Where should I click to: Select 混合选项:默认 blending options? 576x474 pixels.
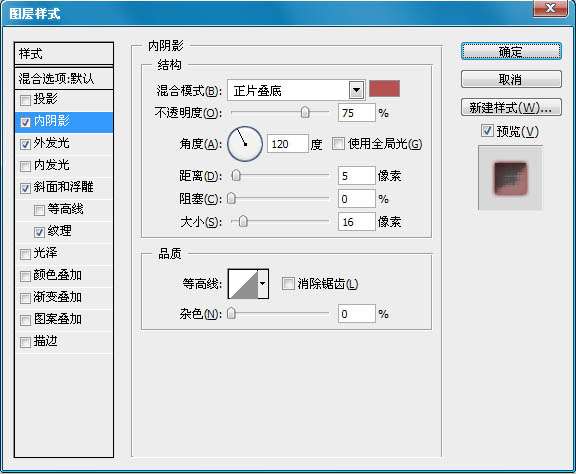tap(64, 78)
